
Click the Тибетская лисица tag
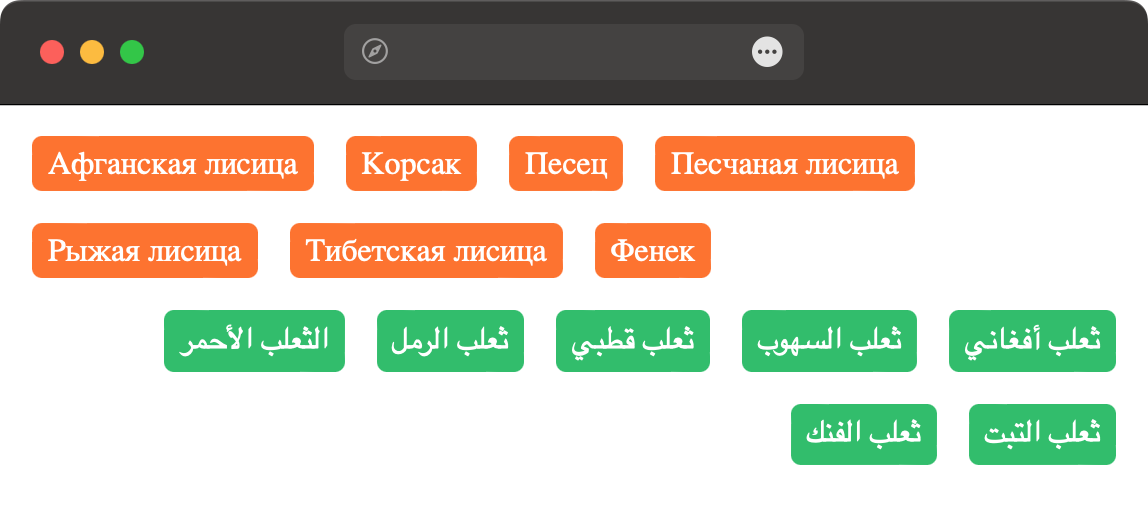click(x=426, y=250)
